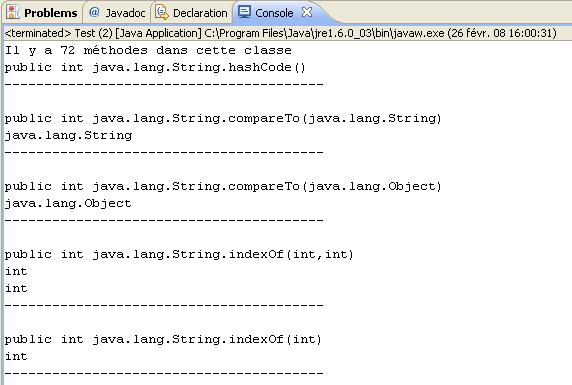
Task: Click the indexOf(int) output line
Action: [x=163, y=339]
